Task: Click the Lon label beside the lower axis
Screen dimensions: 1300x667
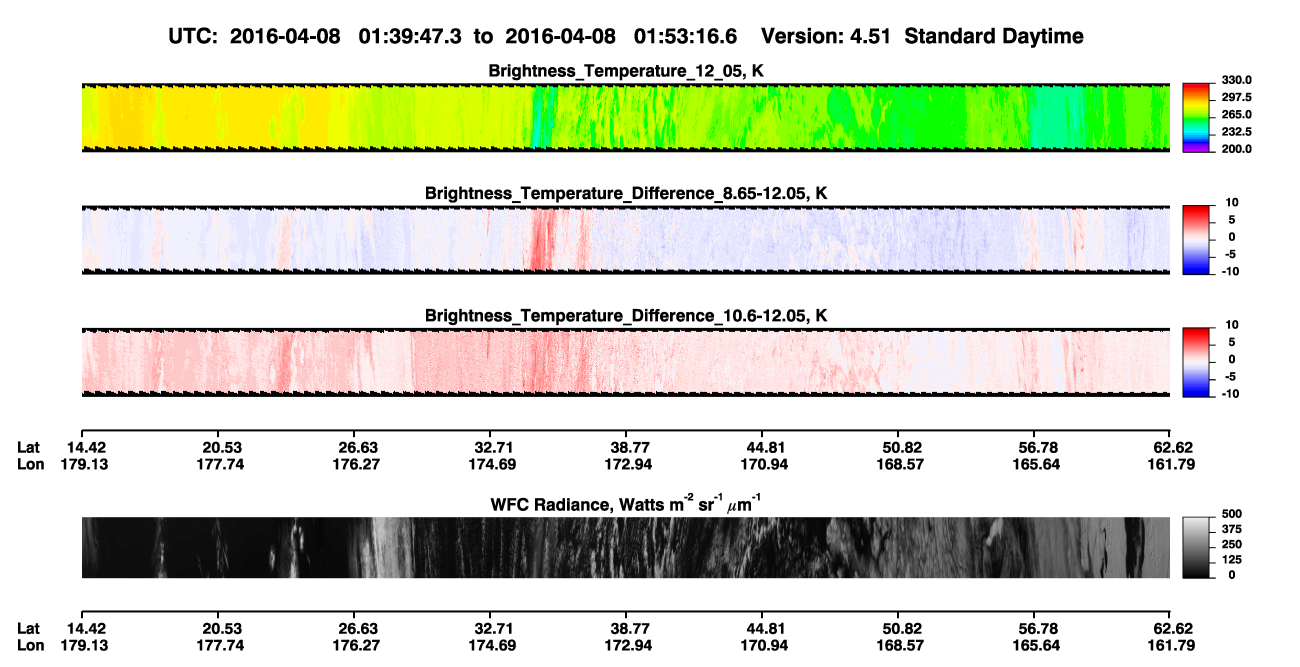Action: pyautogui.click(x=30, y=645)
